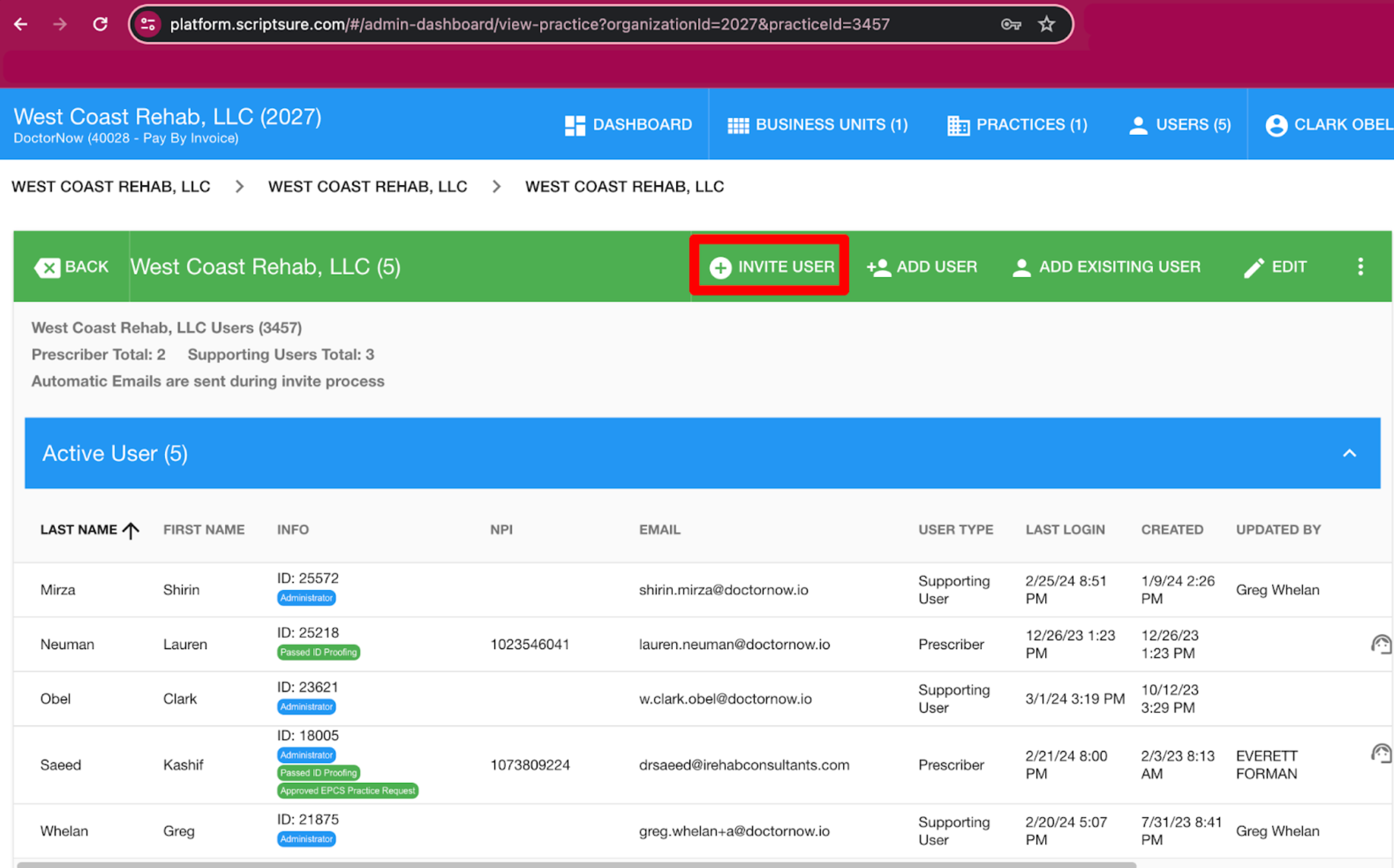Email lauren.neuman@doctornow.io
The height and width of the screenshot is (868, 1394).
(734, 644)
